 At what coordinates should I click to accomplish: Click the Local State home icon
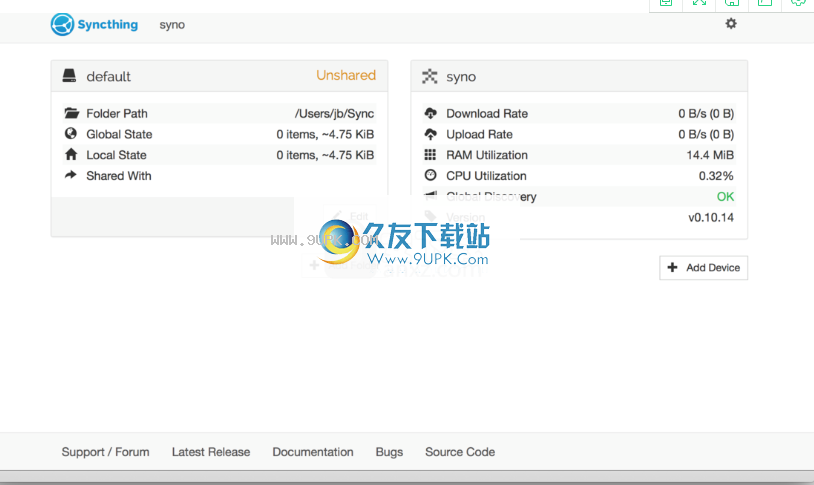(71, 154)
